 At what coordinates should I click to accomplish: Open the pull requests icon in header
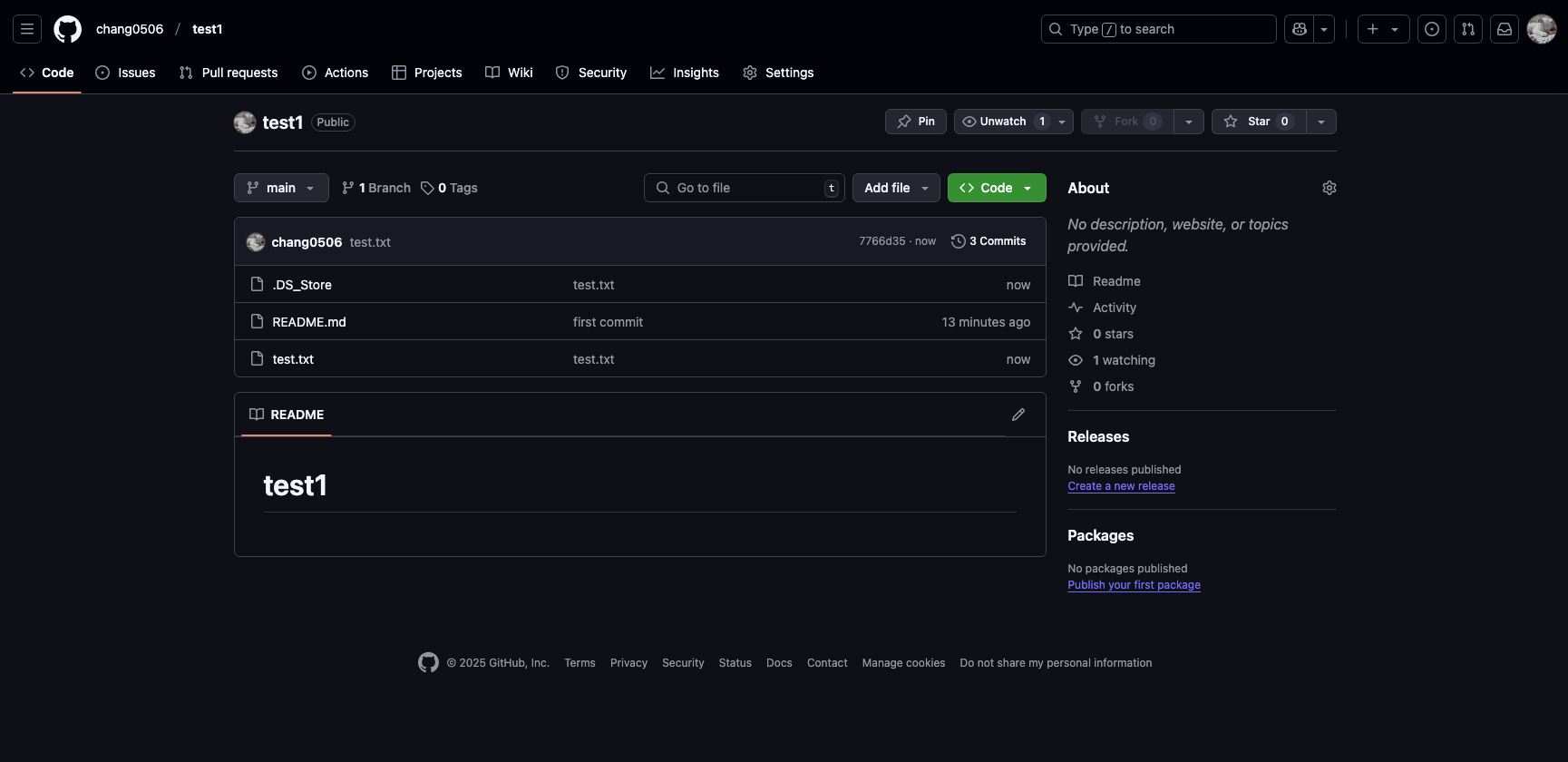(x=1468, y=29)
